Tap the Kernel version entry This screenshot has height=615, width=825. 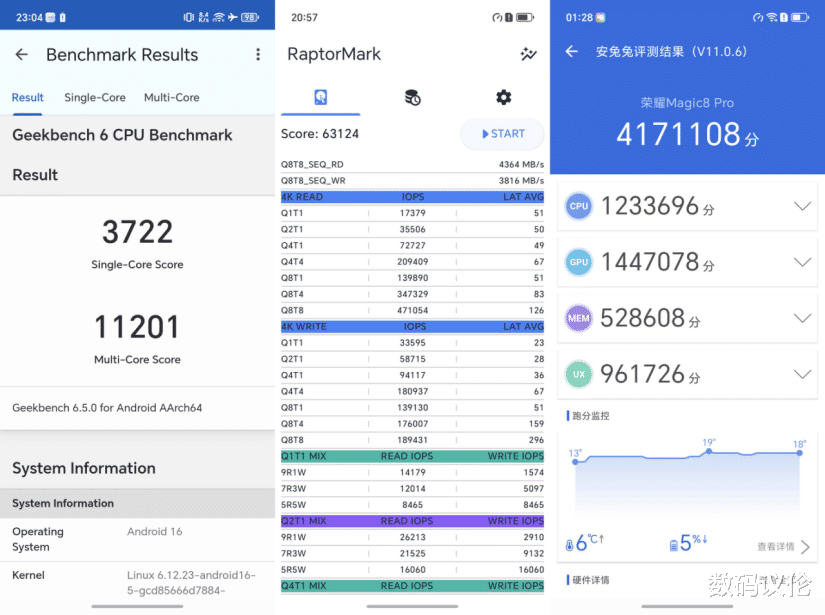[137, 583]
